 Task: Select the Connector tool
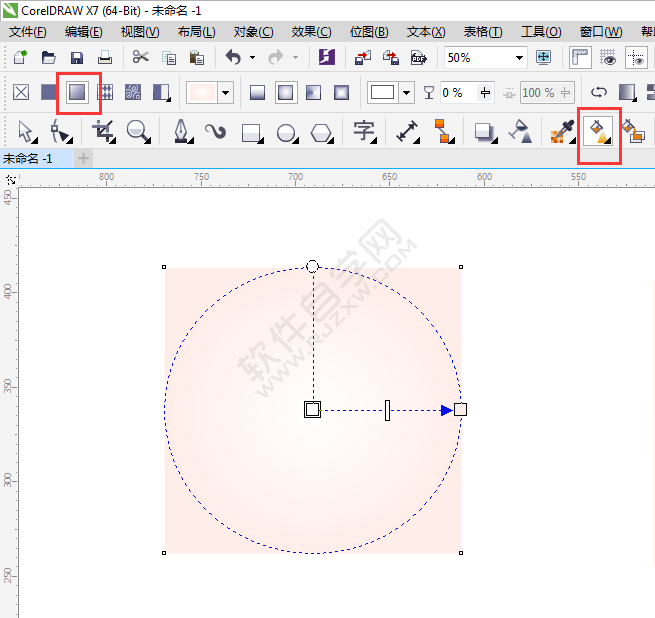pyautogui.click(x=444, y=131)
